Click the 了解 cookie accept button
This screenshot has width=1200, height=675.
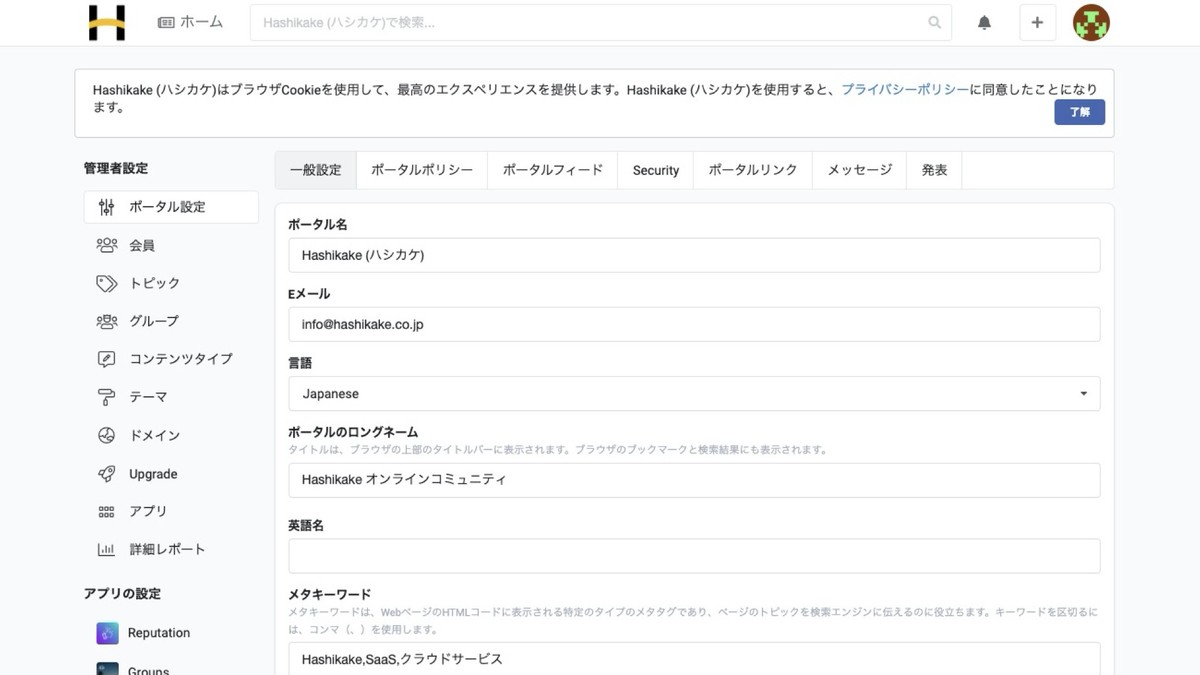coord(1079,112)
